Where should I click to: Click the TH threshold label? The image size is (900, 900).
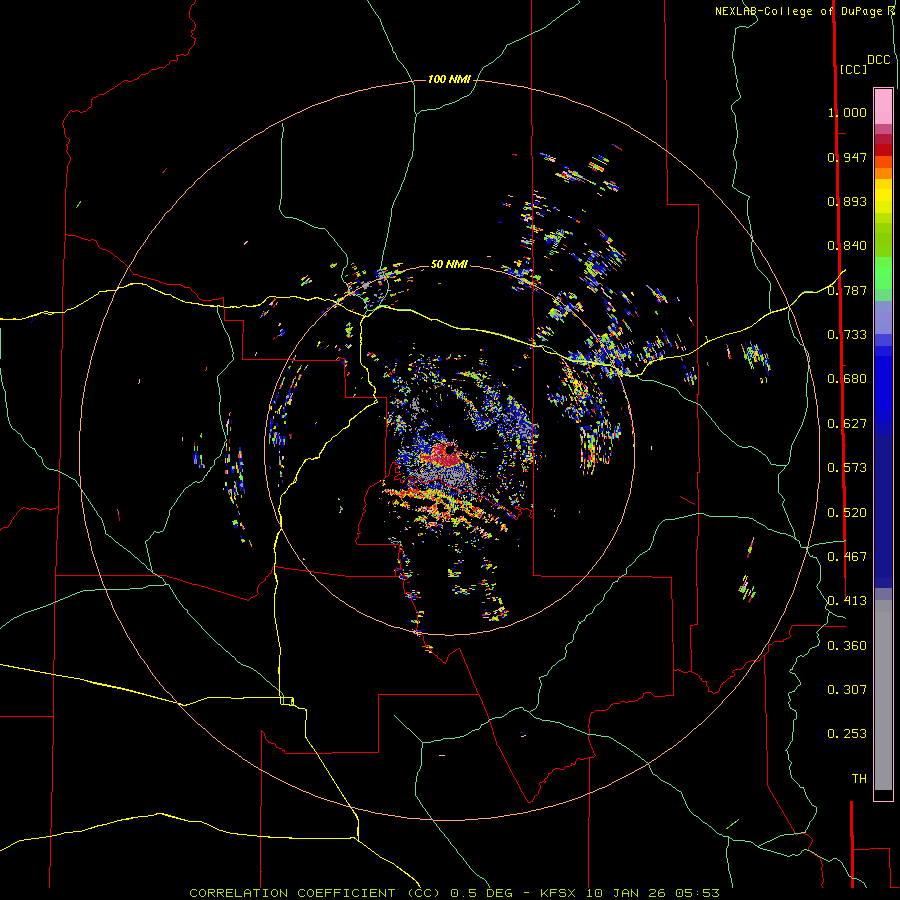tap(859, 779)
